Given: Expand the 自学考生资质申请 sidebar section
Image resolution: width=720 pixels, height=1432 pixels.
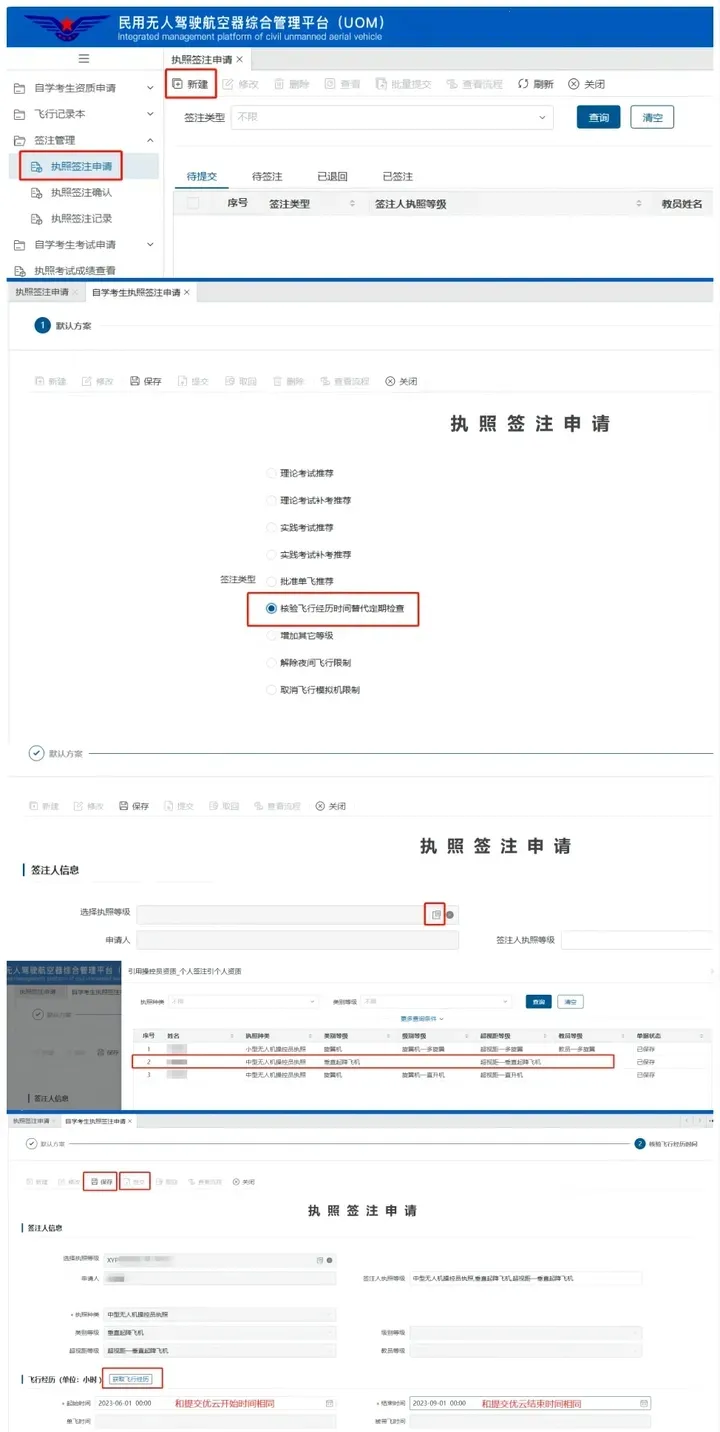Looking at the screenshot, I should click(x=150, y=88).
